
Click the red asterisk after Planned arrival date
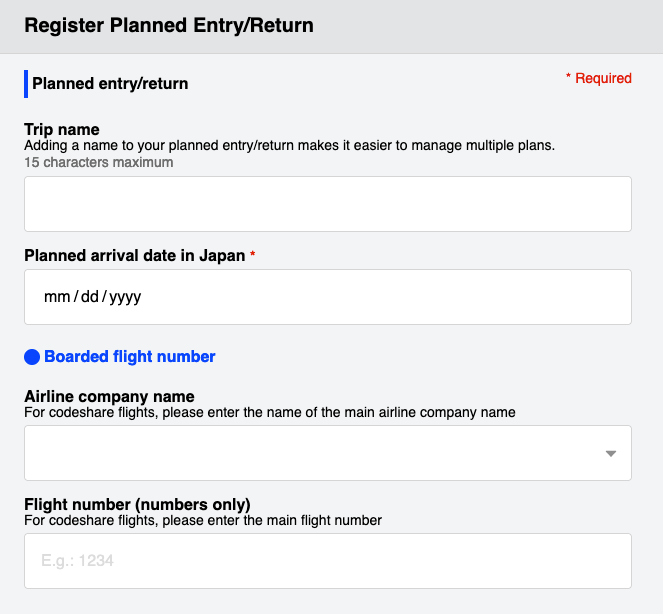pyautogui.click(x=252, y=255)
